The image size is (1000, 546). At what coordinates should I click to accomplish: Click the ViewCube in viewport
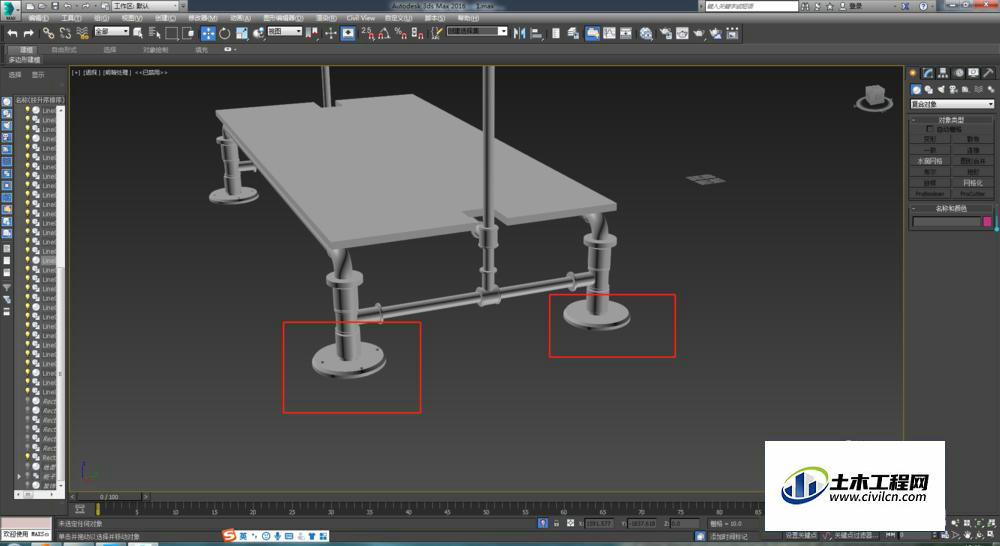(x=874, y=97)
